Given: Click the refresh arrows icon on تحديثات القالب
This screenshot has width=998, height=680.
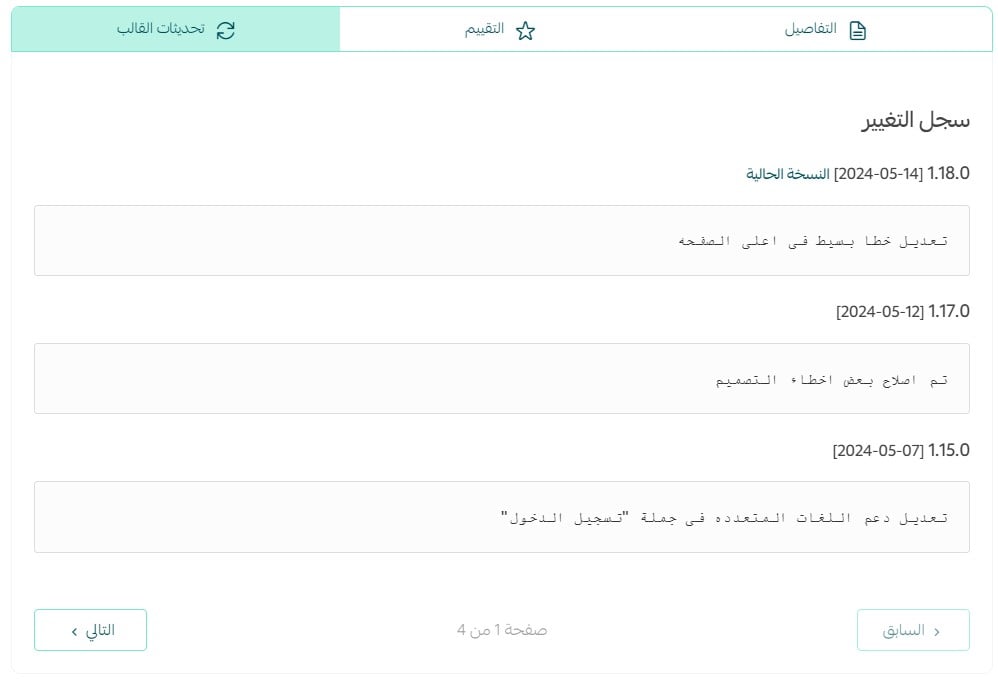Looking at the screenshot, I should [226, 30].
